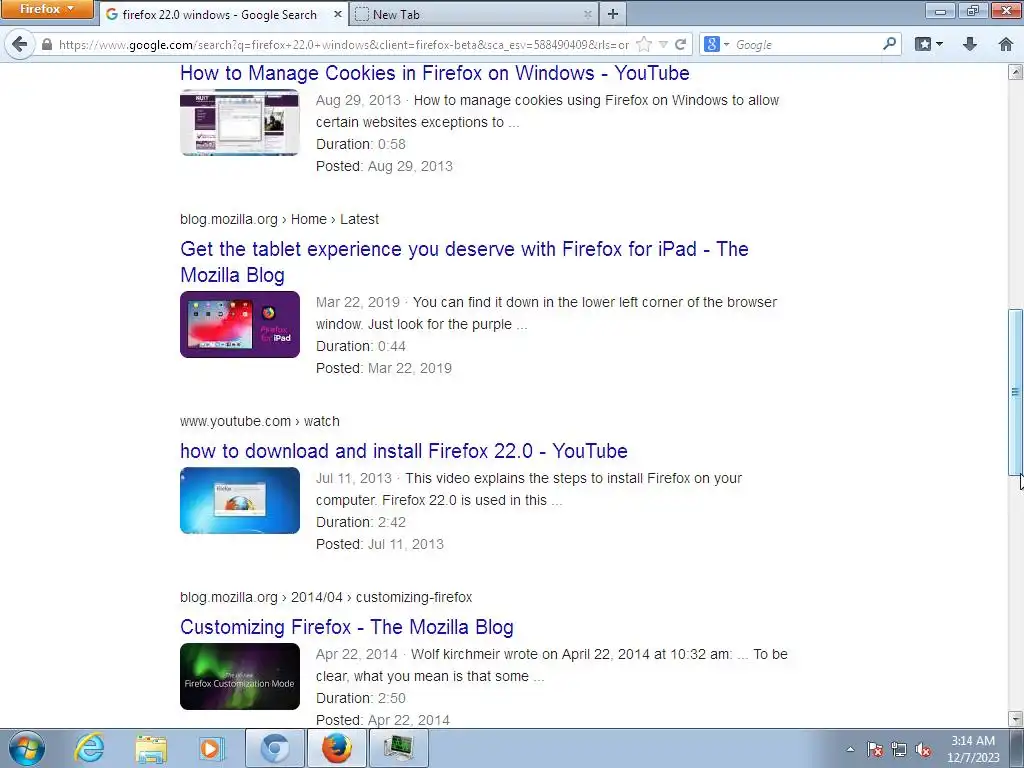Image resolution: width=1024 pixels, height=768 pixels.
Task: Open a new tab with the plus button
Action: (613, 14)
